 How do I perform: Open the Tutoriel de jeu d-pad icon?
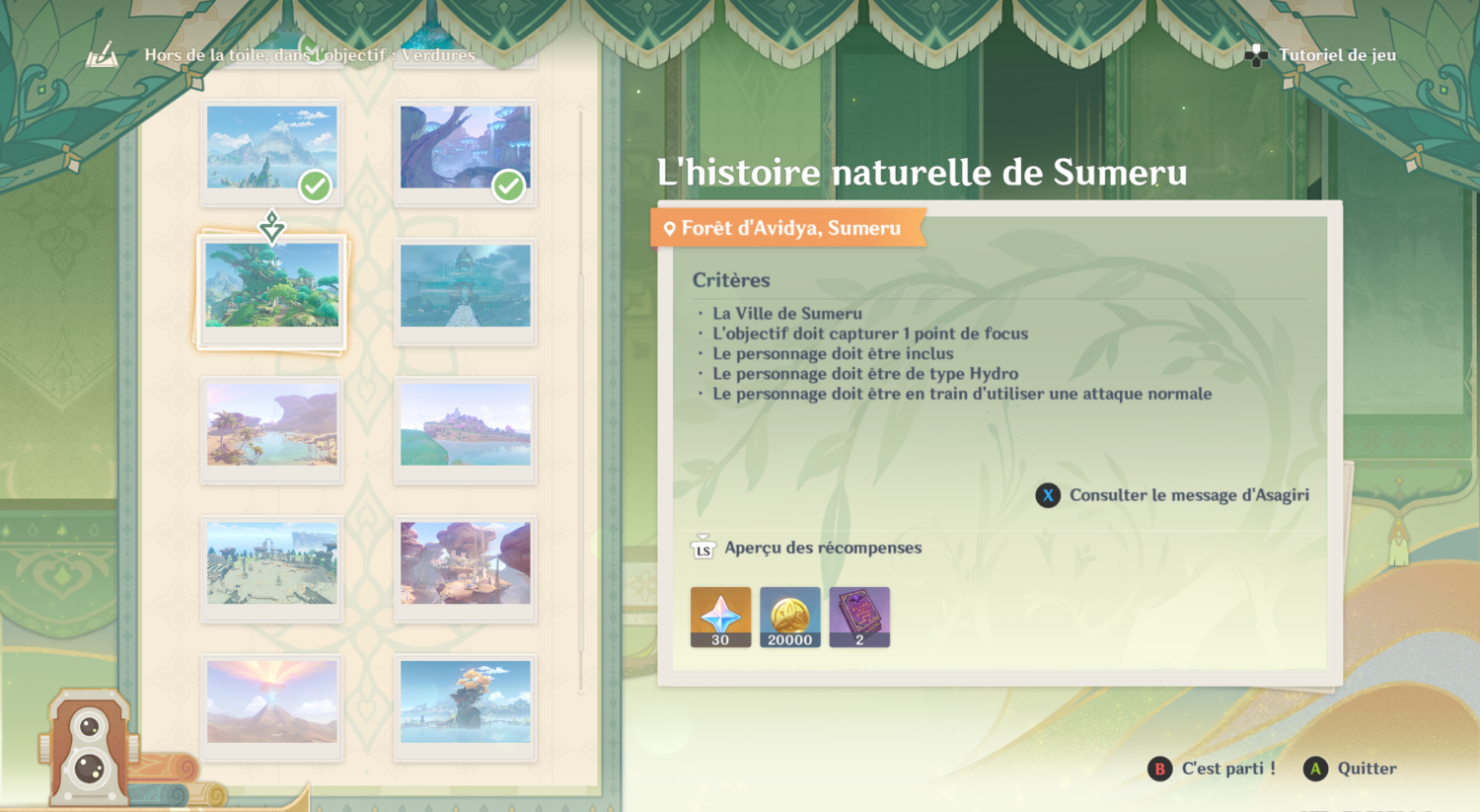coord(1256,55)
